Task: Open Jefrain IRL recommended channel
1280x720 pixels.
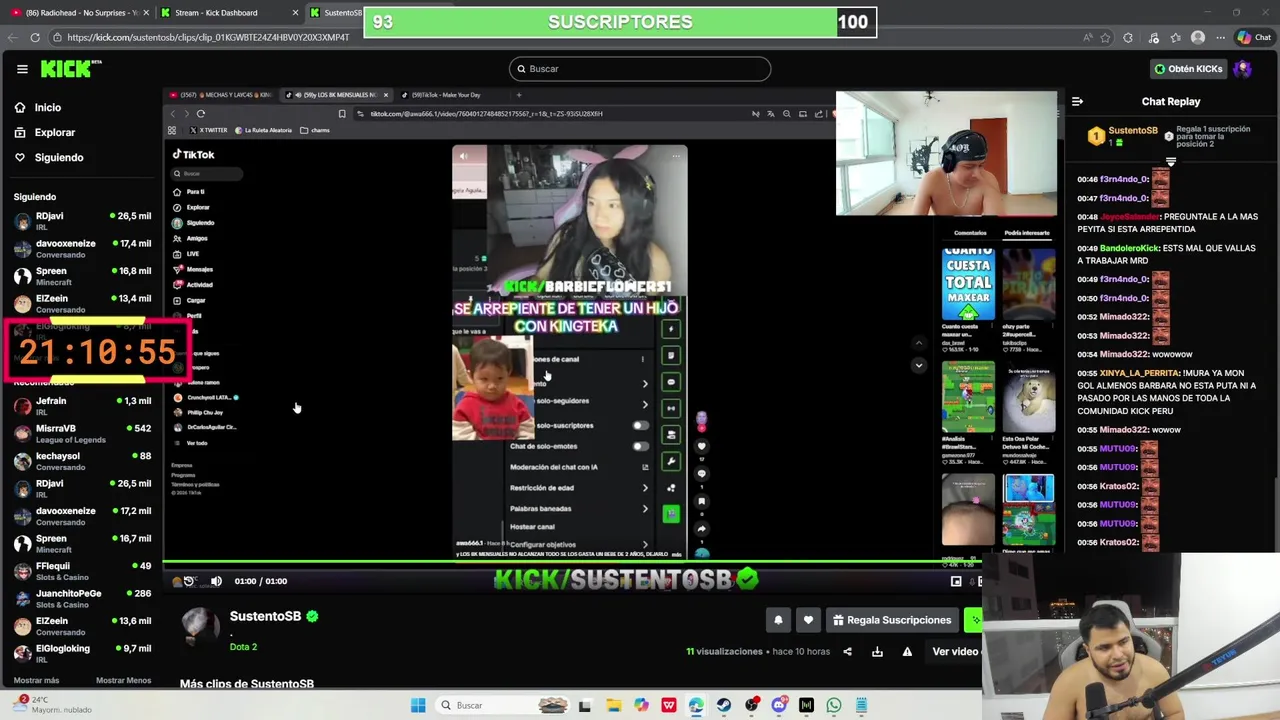Action: [82, 406]
